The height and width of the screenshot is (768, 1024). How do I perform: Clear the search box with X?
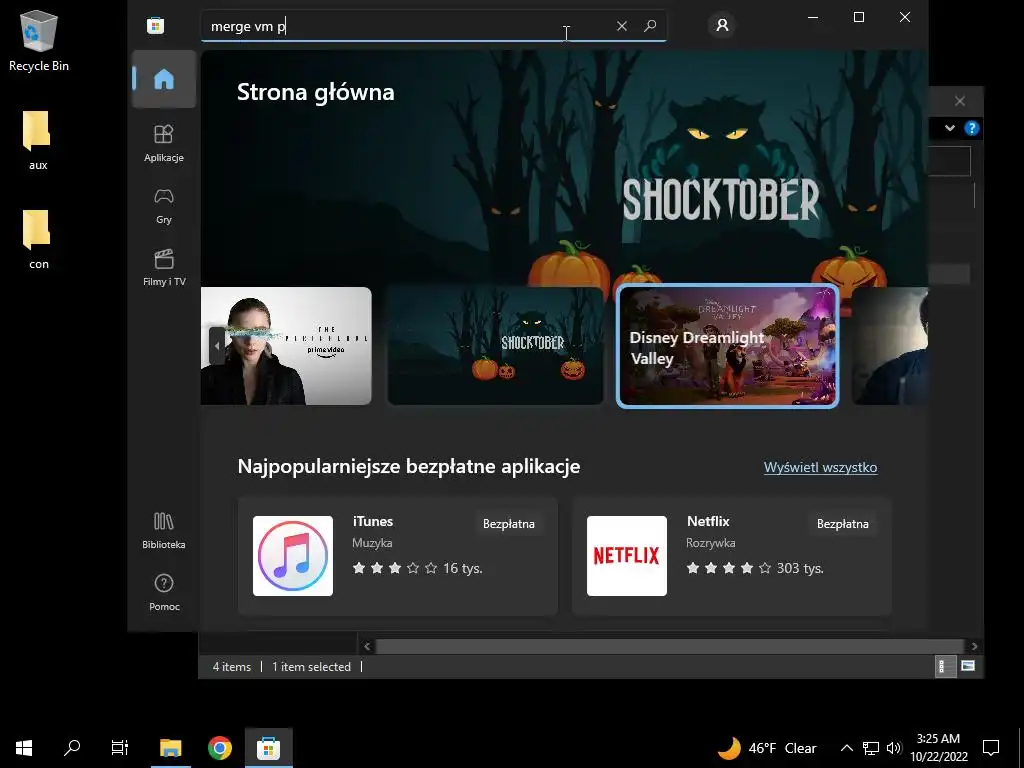click(x=622, y=26)
